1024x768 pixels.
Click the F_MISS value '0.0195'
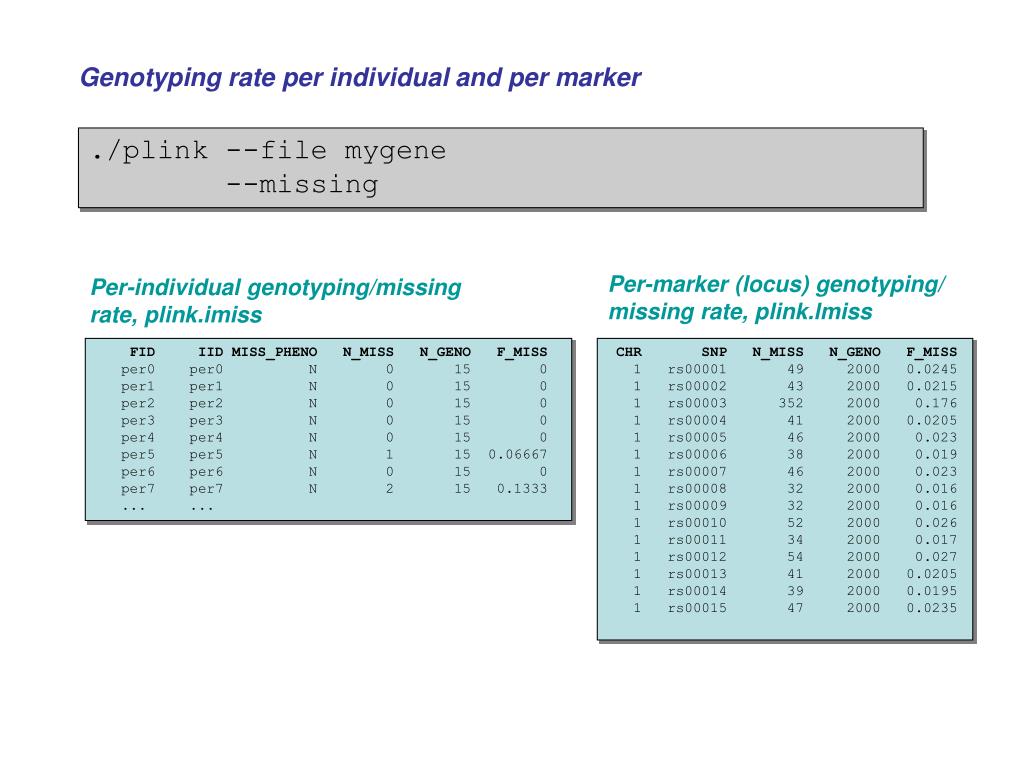coord(931,591)
